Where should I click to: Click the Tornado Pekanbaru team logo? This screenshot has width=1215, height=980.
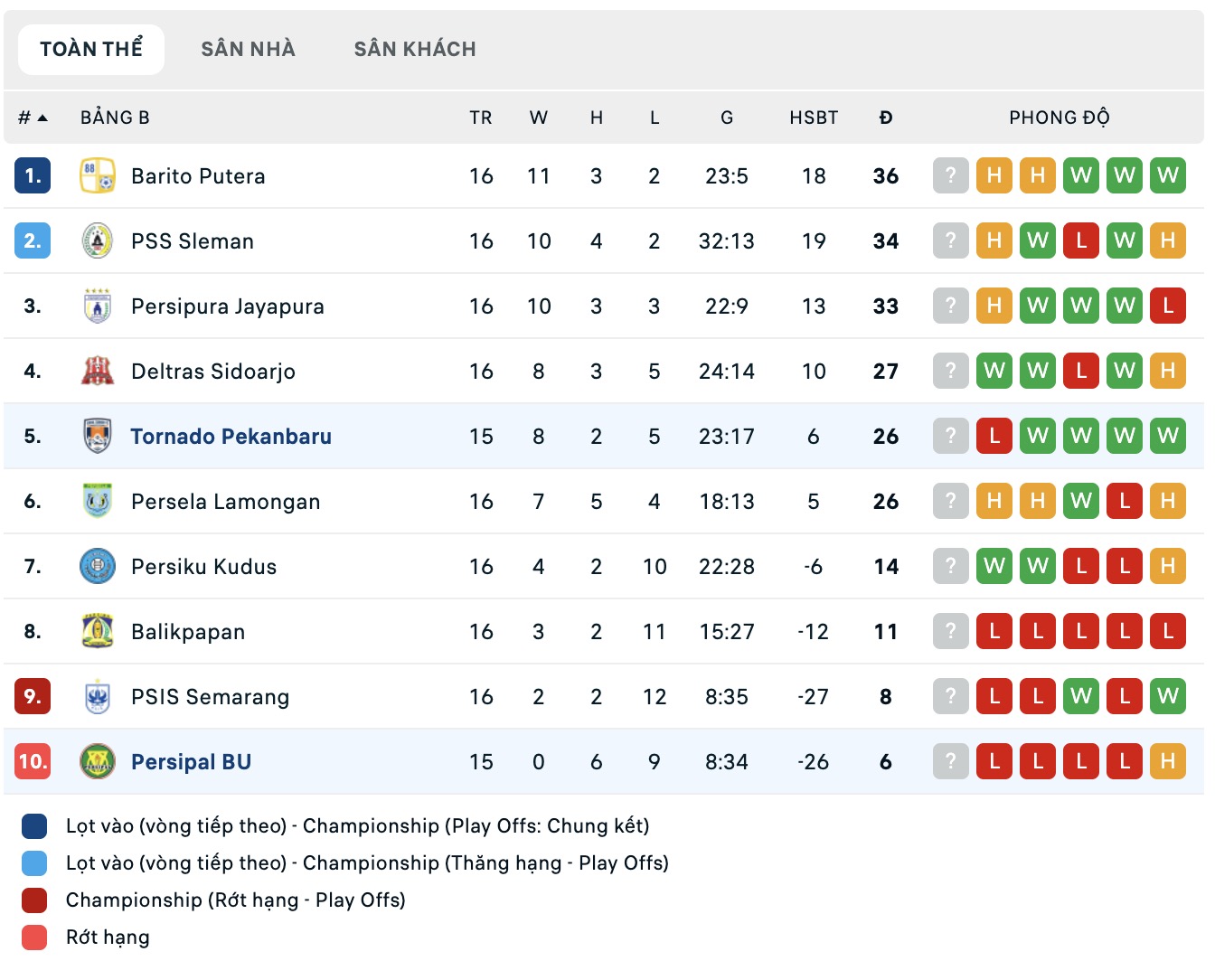[97, 436]
